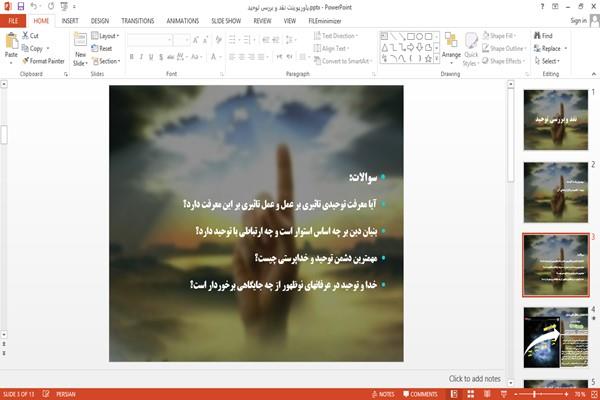600x400 pixels.
Task: Open the FILE tab
Action: (13, 21)
